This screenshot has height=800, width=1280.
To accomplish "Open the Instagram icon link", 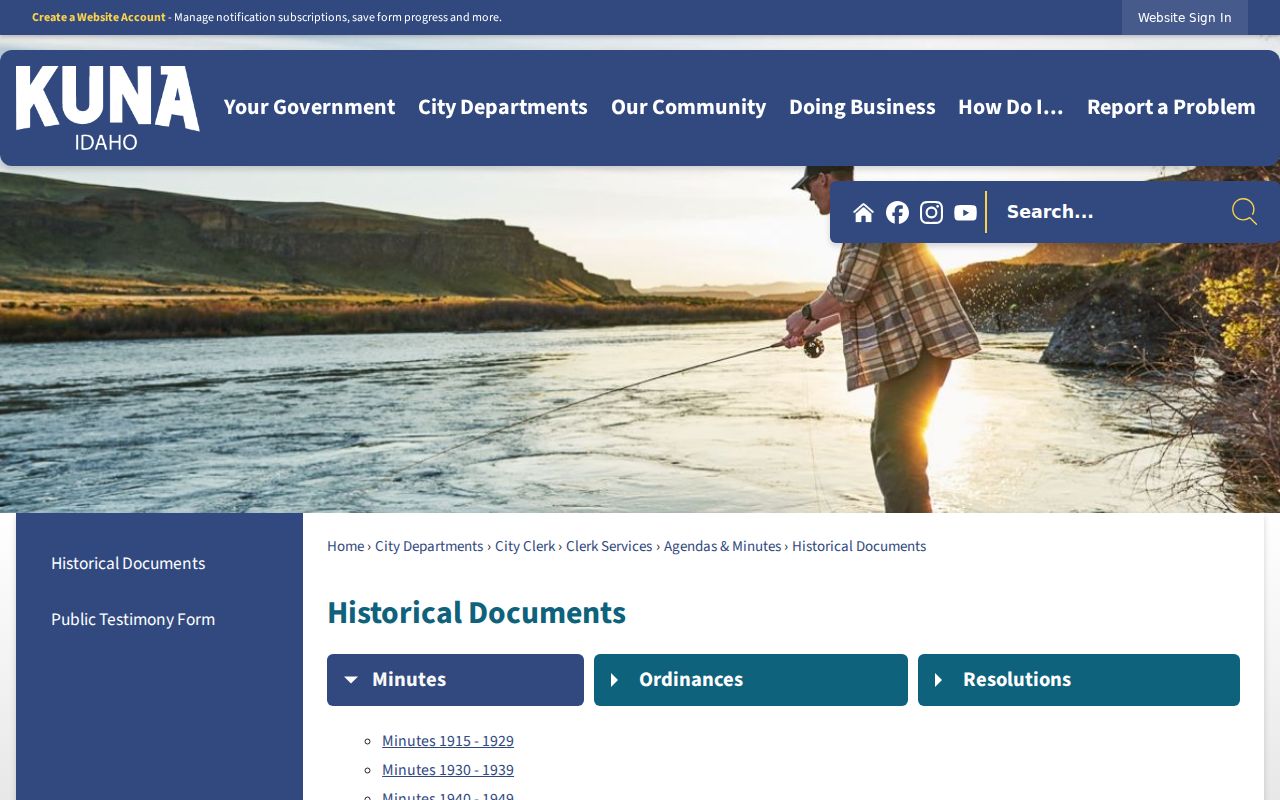I will pos(931,212).
